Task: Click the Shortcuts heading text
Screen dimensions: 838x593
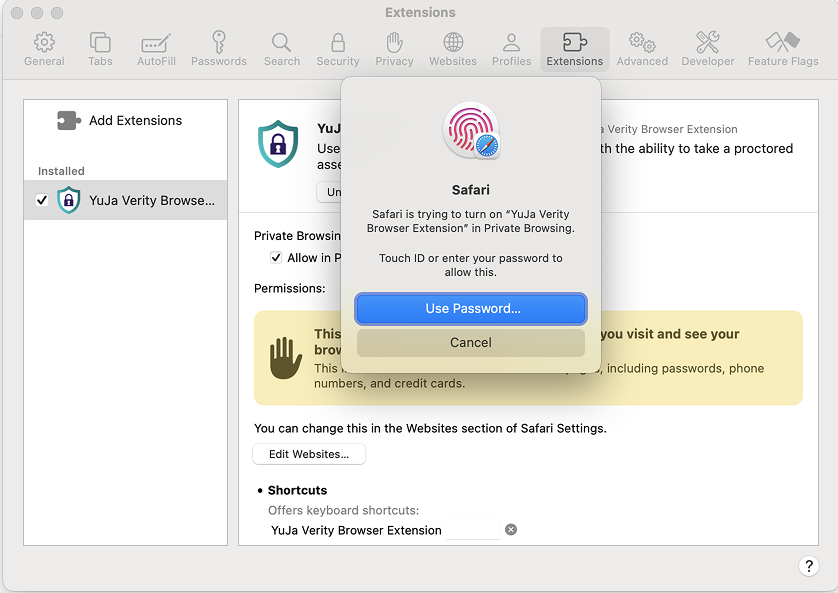Action: (x=297, y=490)
